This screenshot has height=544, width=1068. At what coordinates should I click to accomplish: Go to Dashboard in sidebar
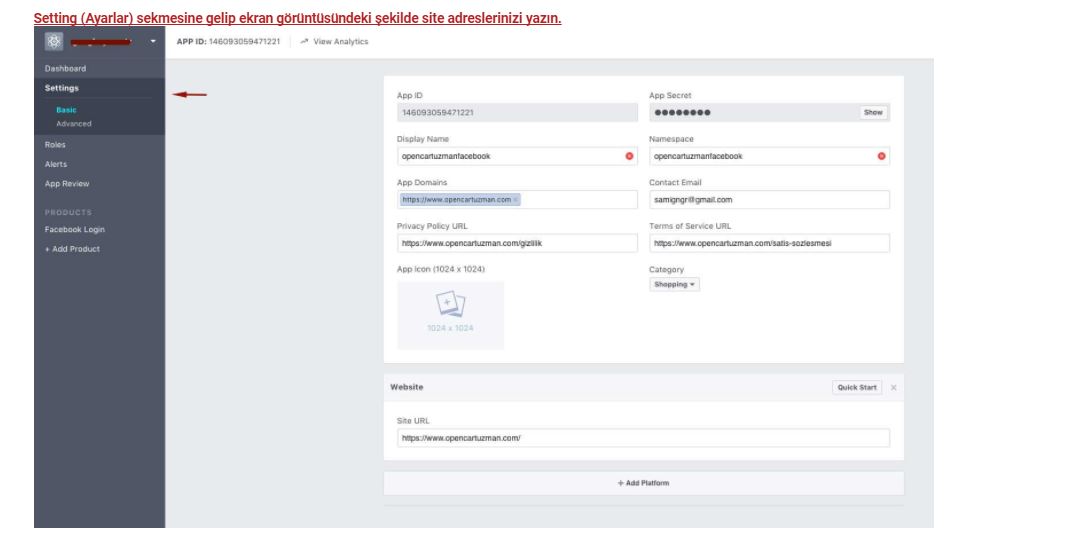pyautogui.click(x=65, y=69)
